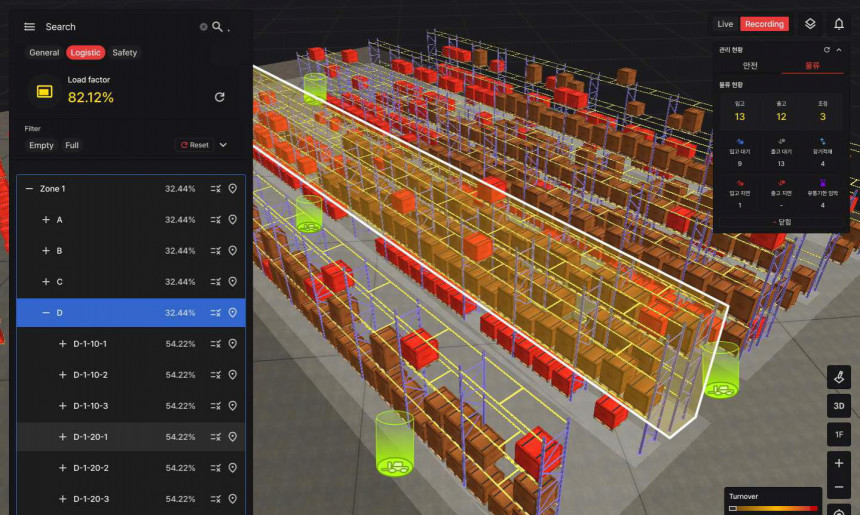Activate the joystick navigation control

pos(839,377)
